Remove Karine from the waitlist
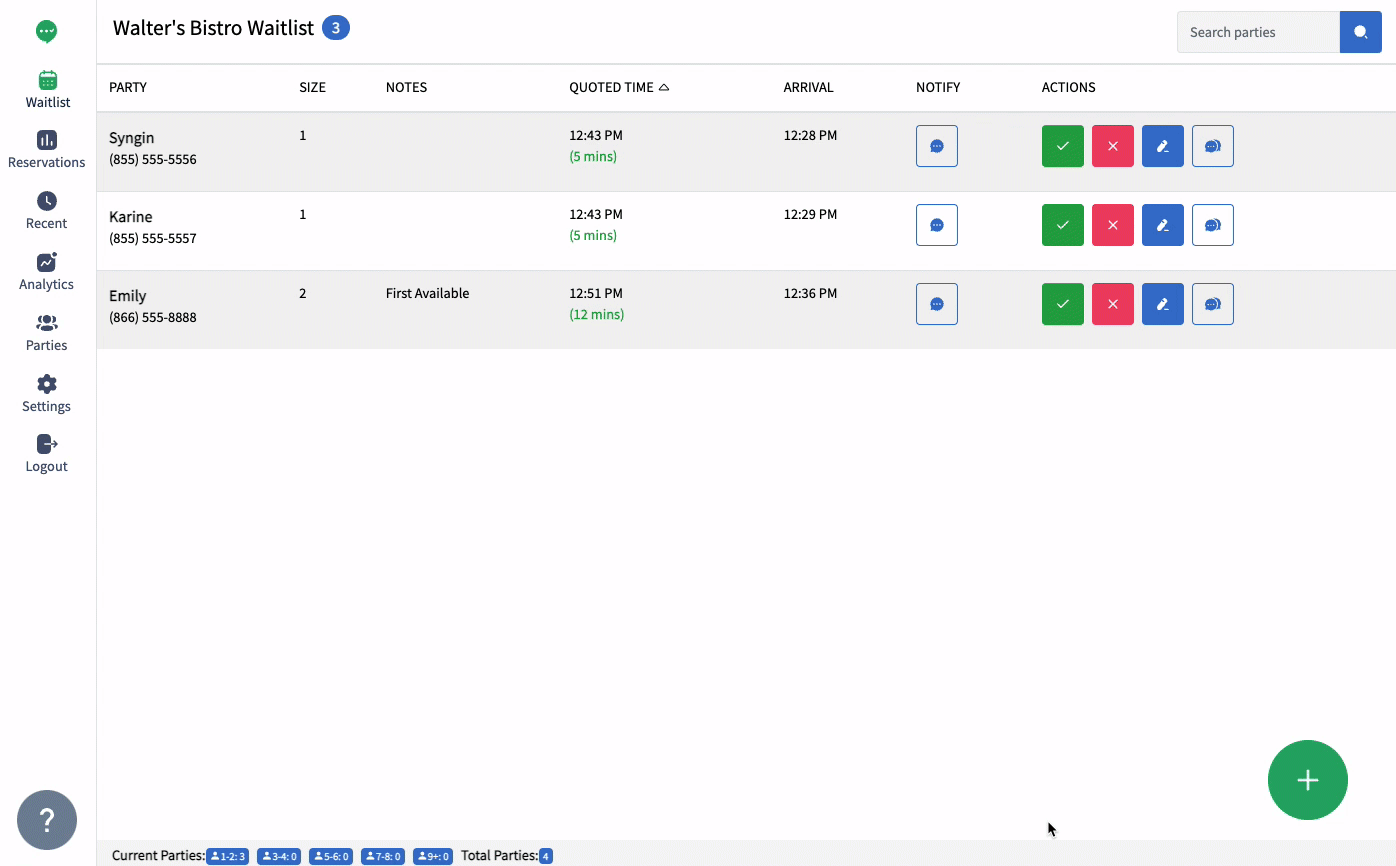 tap(1112, 224)
